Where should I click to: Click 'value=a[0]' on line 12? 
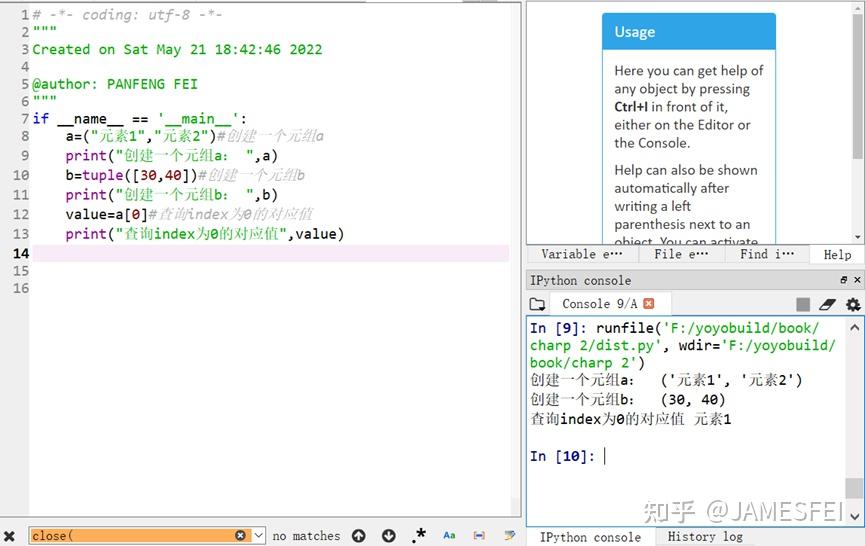(x=106, y=215)
